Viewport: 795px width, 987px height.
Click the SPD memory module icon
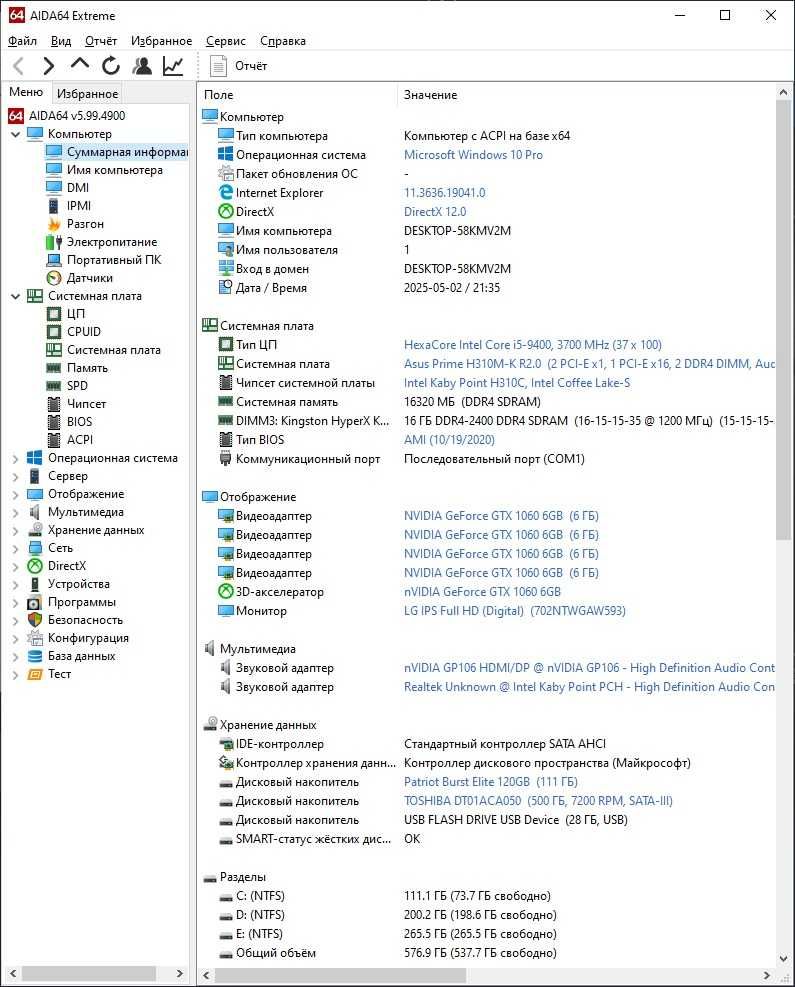point(54,386)
